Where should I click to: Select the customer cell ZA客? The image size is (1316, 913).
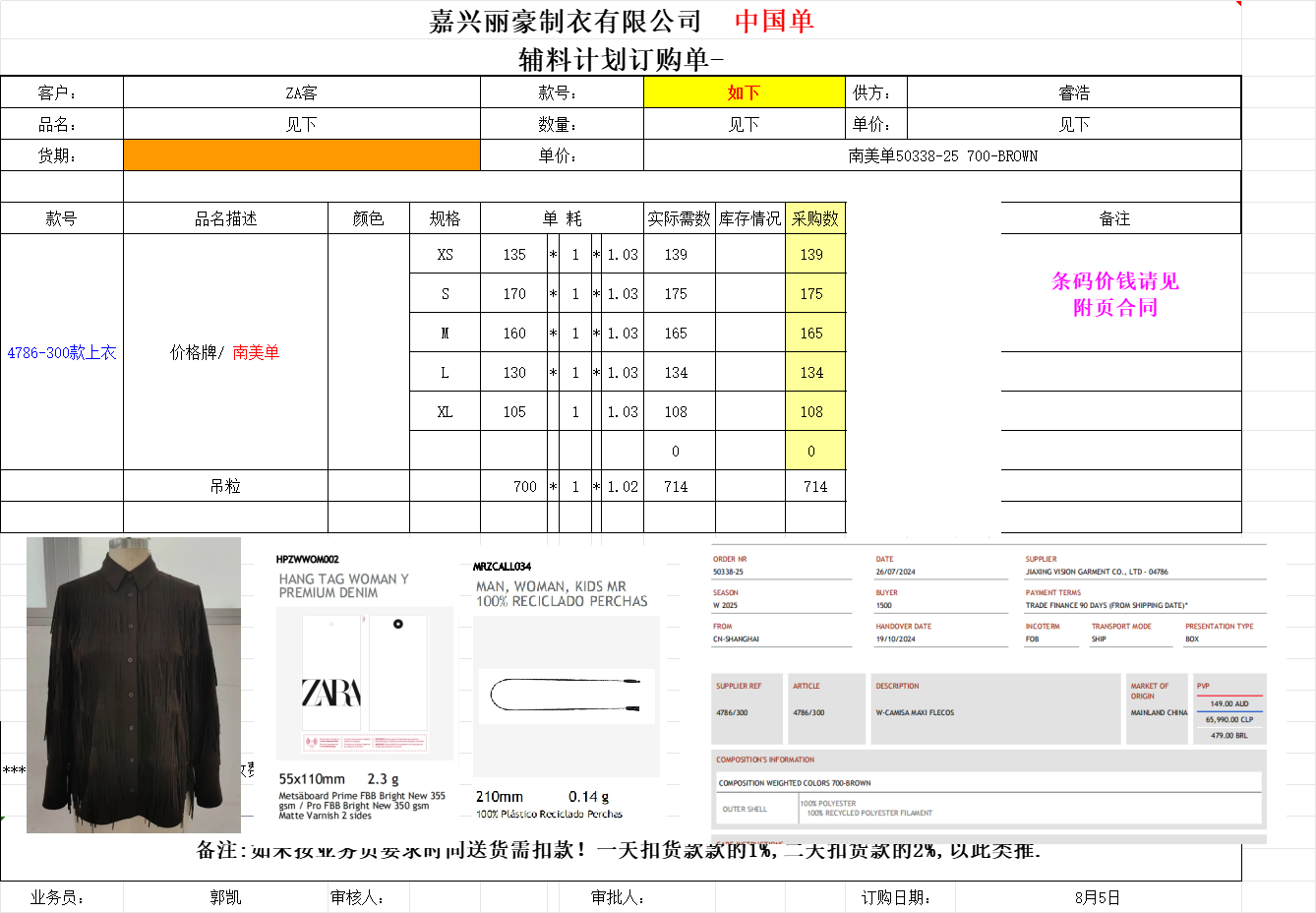(301, 92)
